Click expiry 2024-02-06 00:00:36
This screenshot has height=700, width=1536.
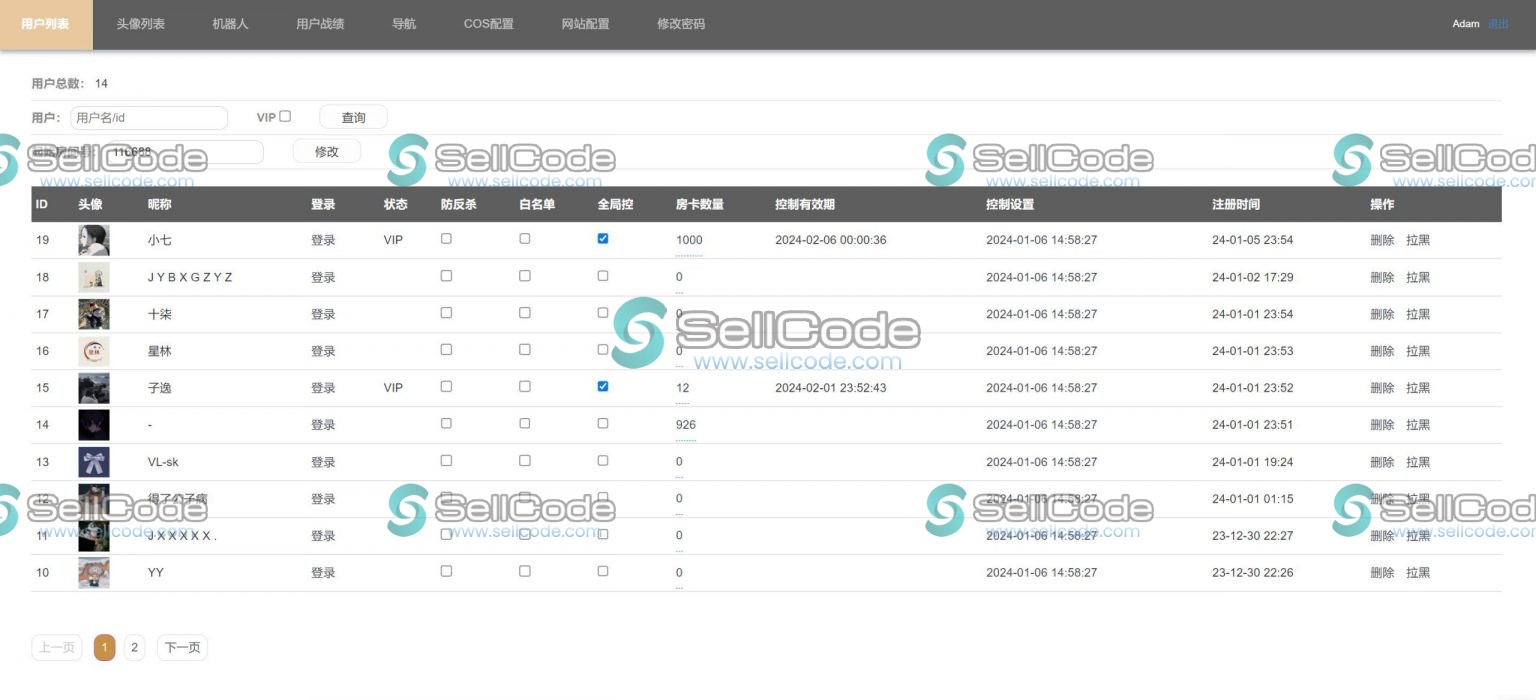(831, 241)
